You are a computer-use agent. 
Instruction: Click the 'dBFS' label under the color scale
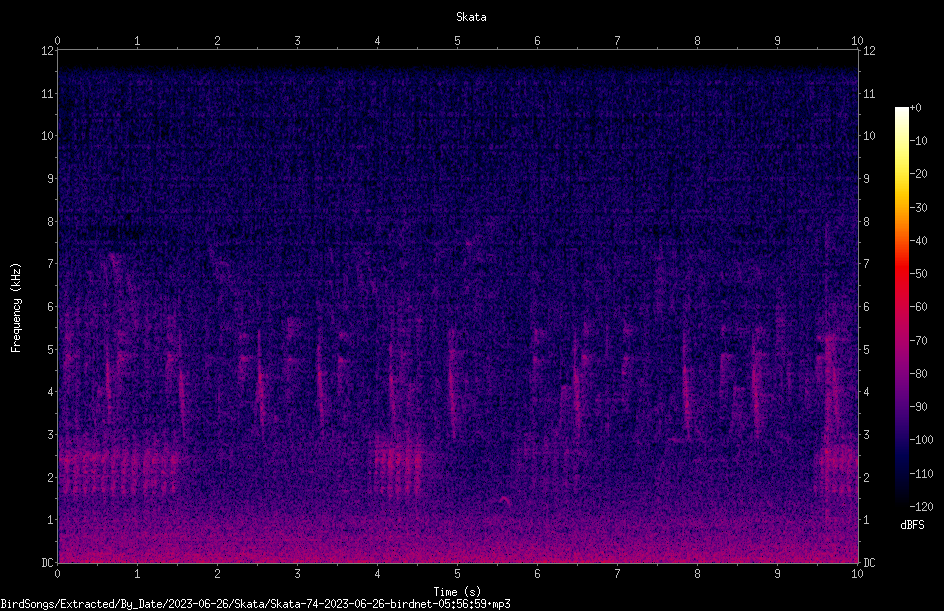coord(912,525)
